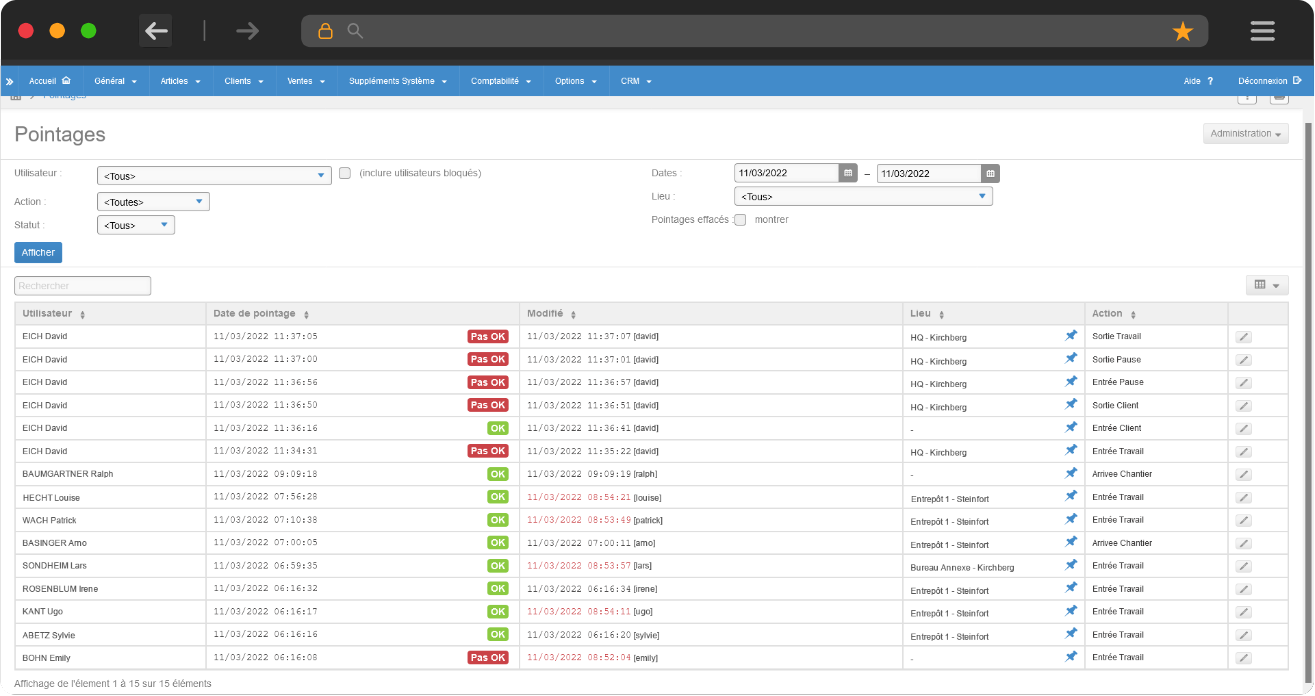This screenshot has height=696, width=1315.
Task: Edit the HECHT Louise row with the pencil icon
Action: point(1243,497)
